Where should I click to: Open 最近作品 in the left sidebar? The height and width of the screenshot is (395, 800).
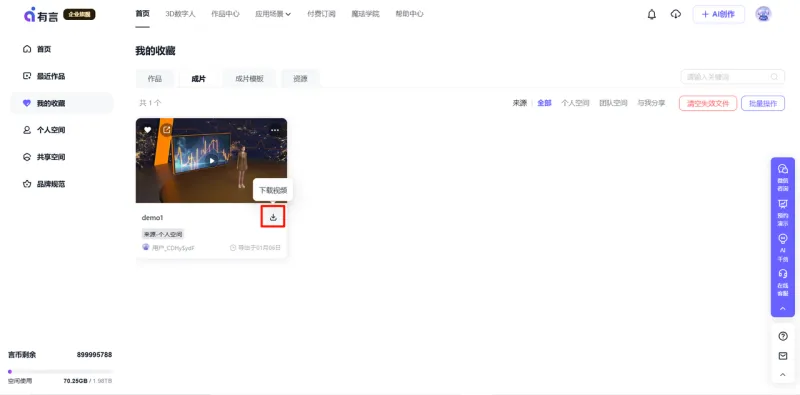click(x=61, y=76)
